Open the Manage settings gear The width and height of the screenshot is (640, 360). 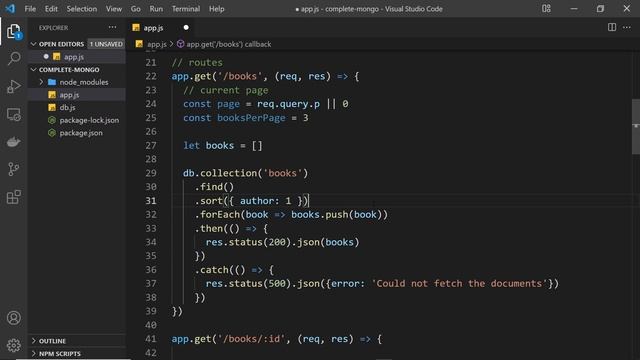coord(13,345)
